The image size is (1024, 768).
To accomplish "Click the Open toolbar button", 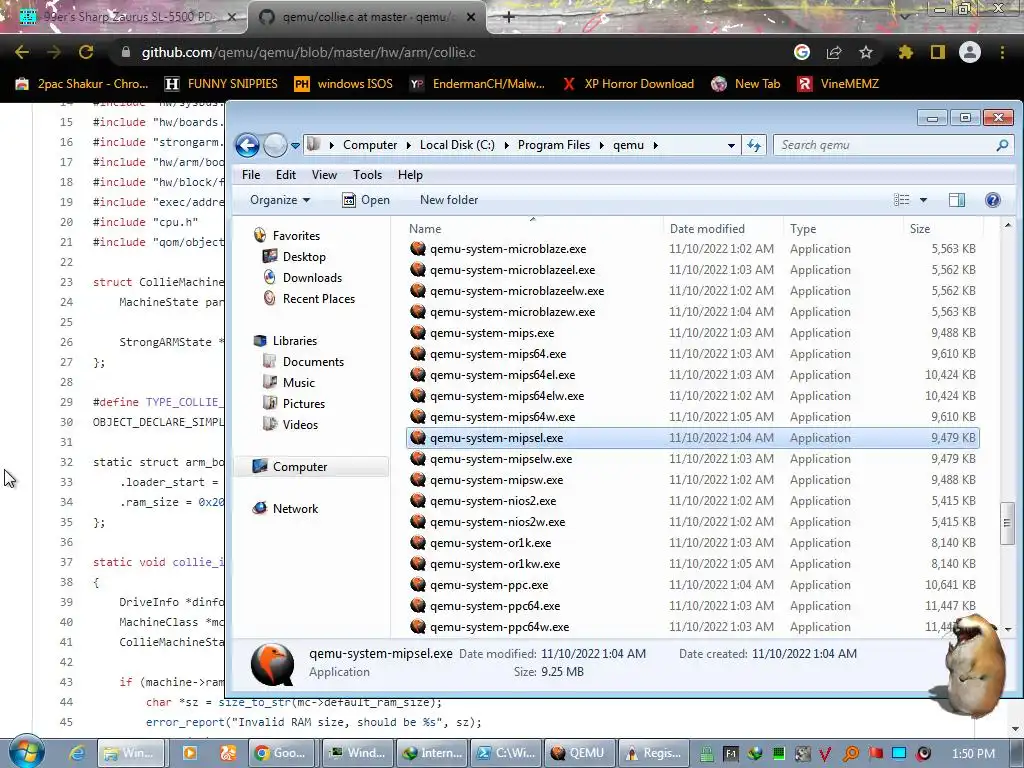I will click(366, 200).
